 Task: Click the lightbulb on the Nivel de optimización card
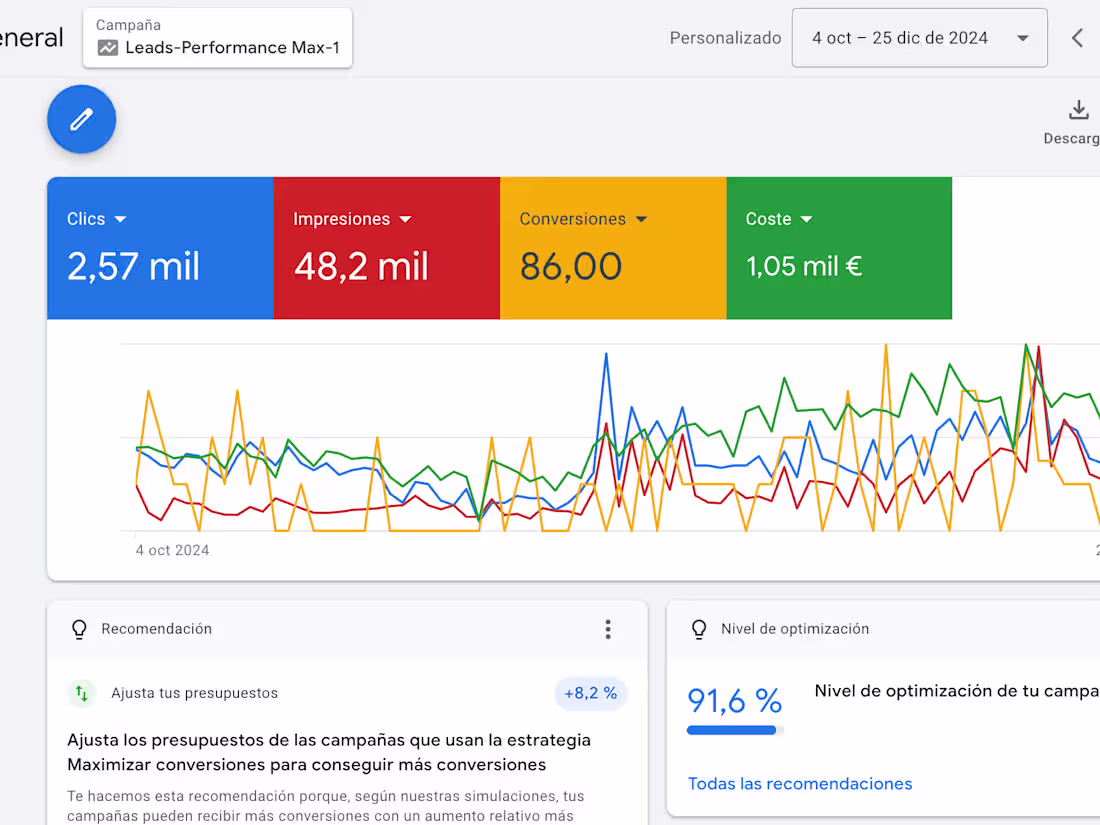click(699, 629)
